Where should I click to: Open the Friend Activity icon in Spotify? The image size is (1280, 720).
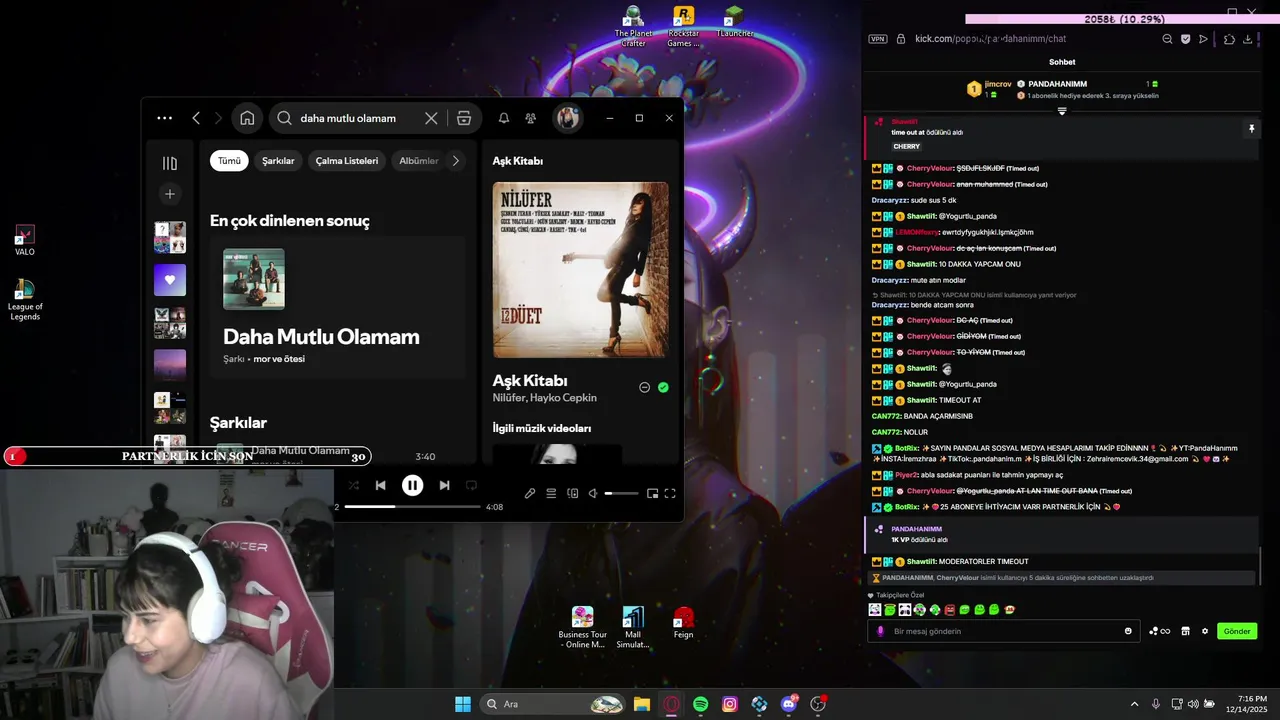531,118
